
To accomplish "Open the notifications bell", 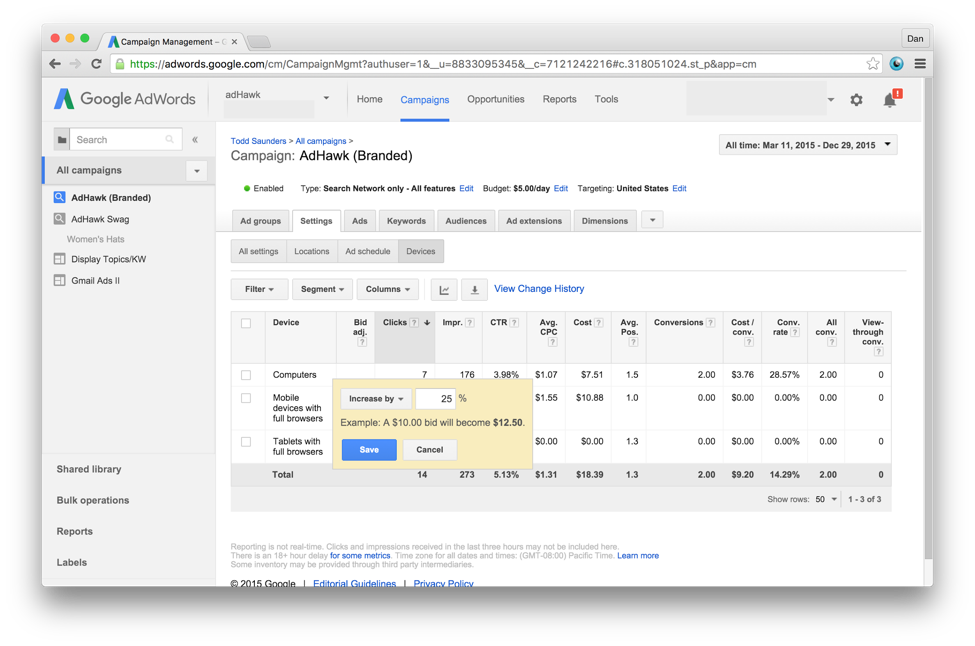I will (891, 99).
